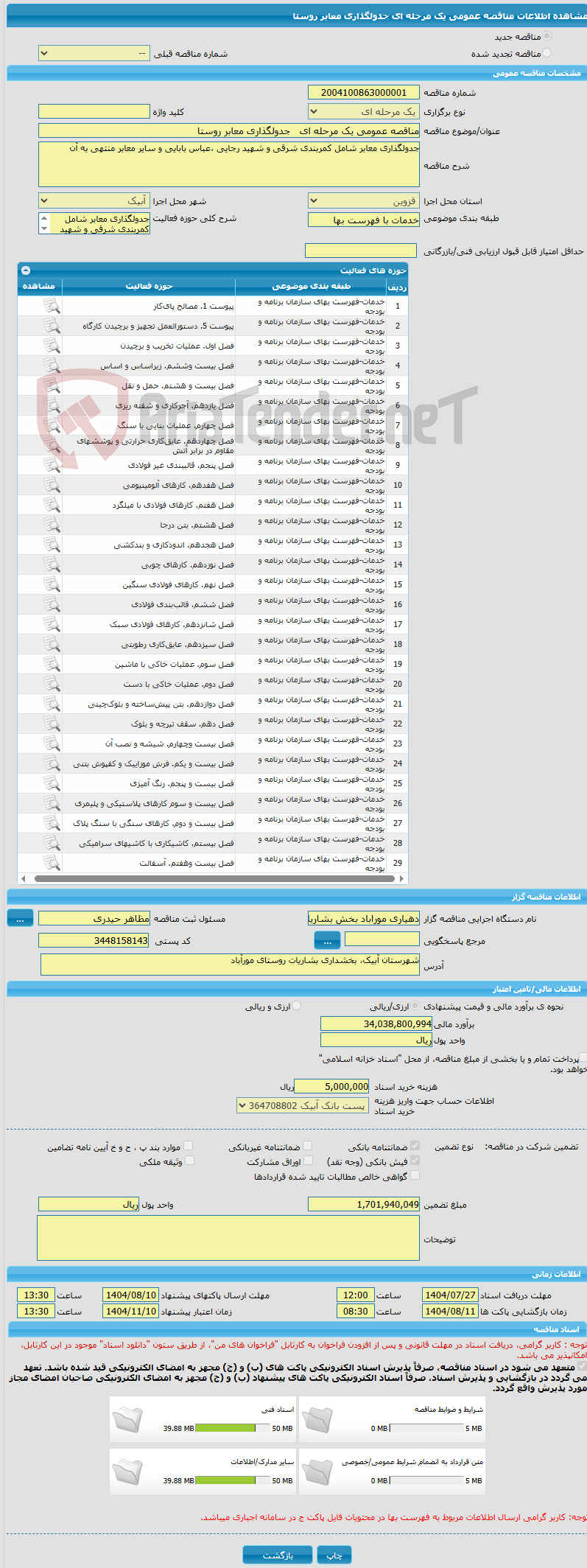The height and width of the screenshot is (1568, 587).
Task: Toggle موارد بند پ، ج و چ checkbox
Action: 189,1146
